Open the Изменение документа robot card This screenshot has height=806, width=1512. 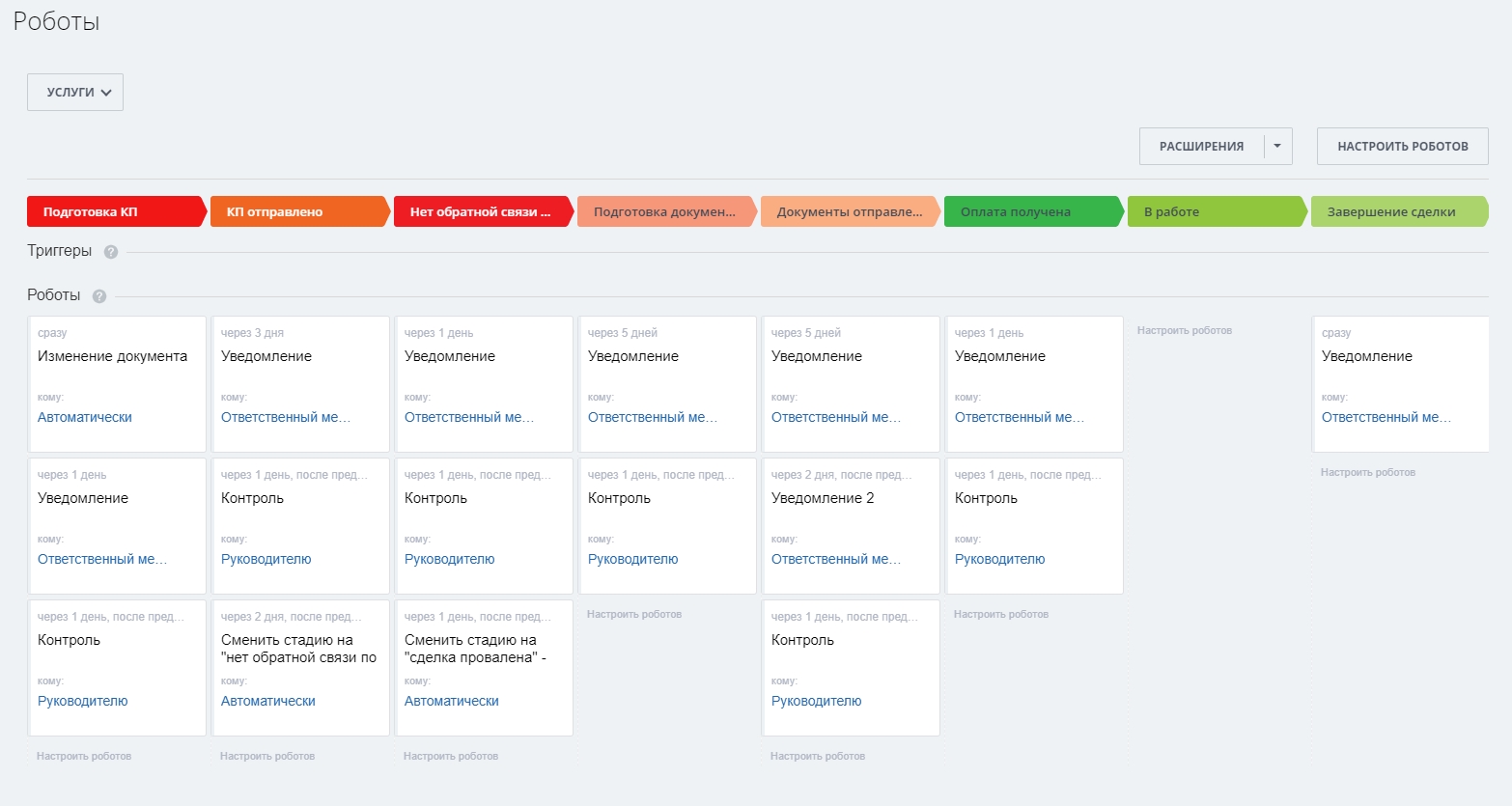[x=113, y=356]
